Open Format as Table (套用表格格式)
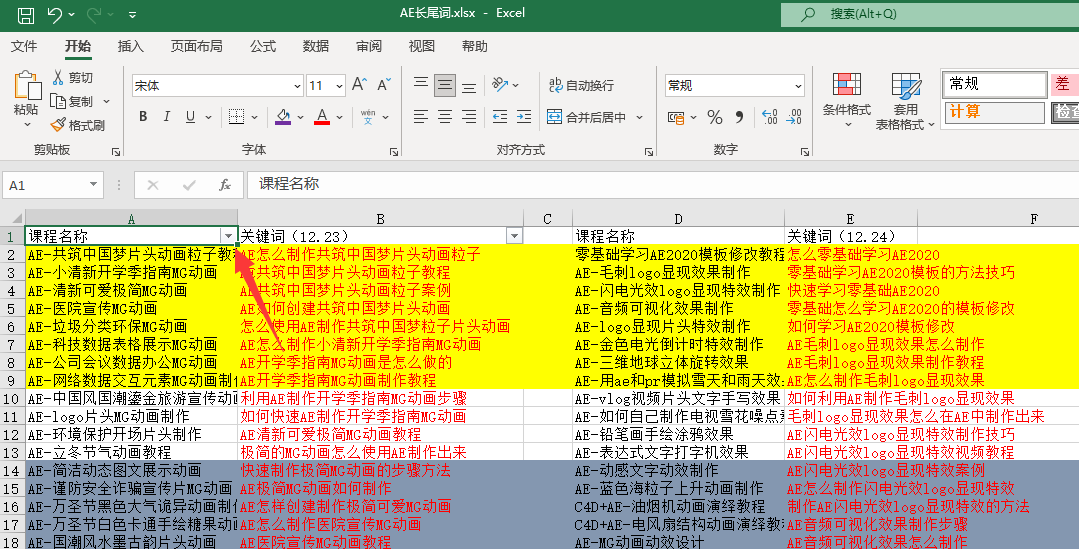The height and width of the screenshot is (549, 1079). [905, 101]
